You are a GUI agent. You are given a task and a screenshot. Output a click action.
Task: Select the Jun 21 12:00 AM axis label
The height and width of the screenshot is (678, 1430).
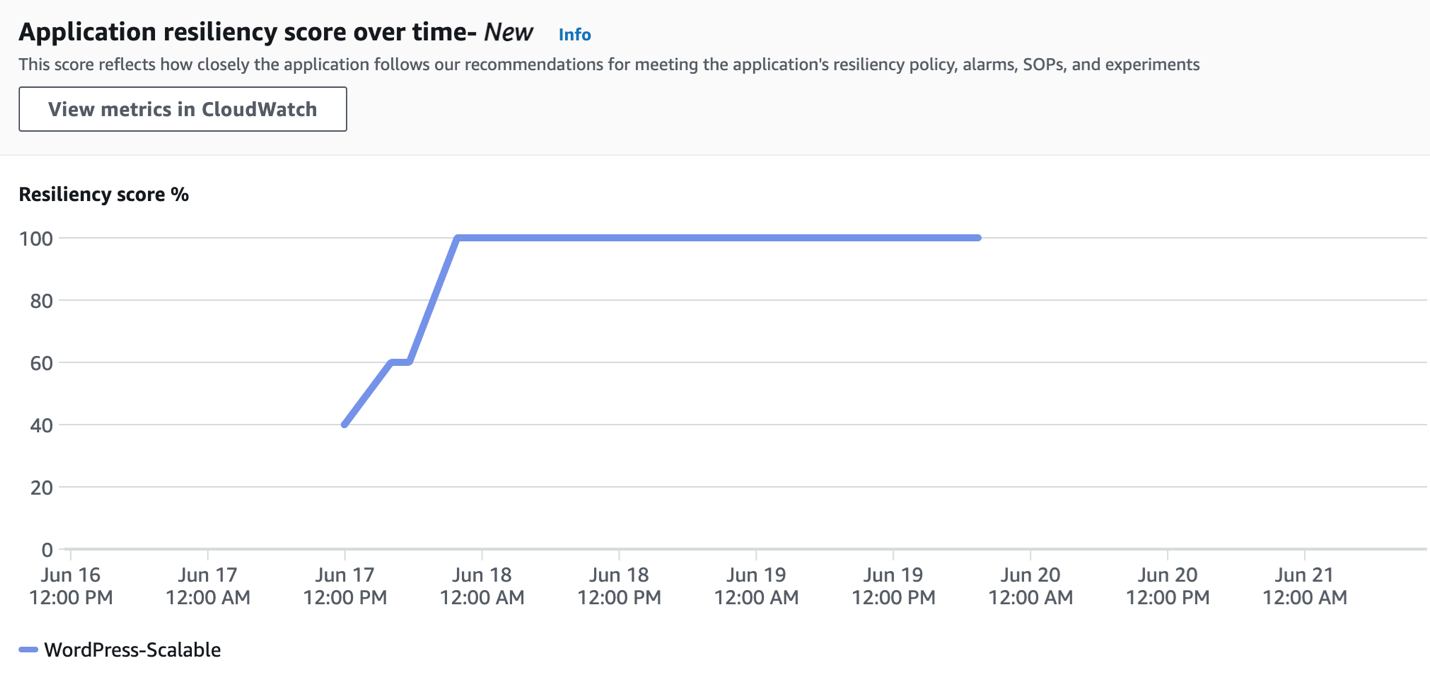pyautogui.click(x=1304, y=586)
